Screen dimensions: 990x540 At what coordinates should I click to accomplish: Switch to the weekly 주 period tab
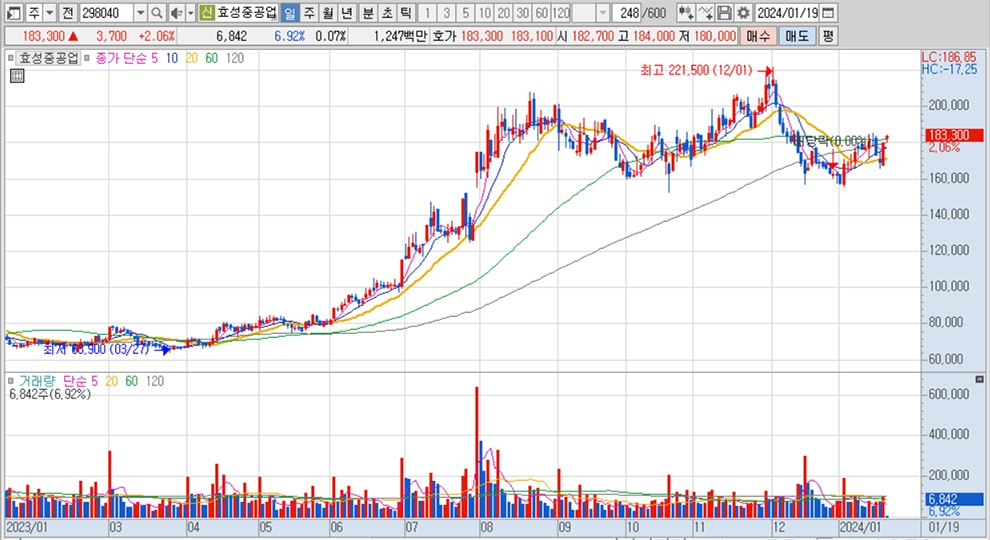309,13
